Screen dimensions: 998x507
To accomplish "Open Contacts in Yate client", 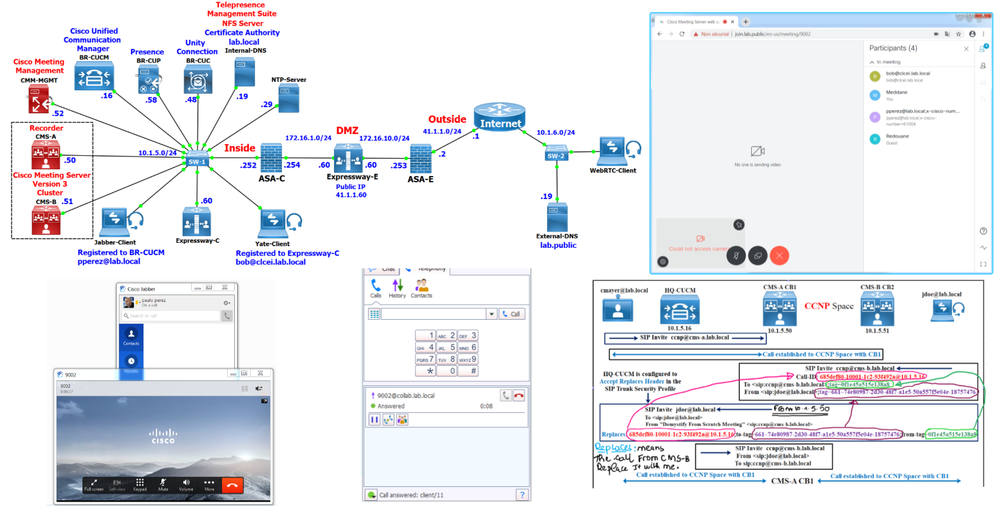I will (x=421, y=288).
